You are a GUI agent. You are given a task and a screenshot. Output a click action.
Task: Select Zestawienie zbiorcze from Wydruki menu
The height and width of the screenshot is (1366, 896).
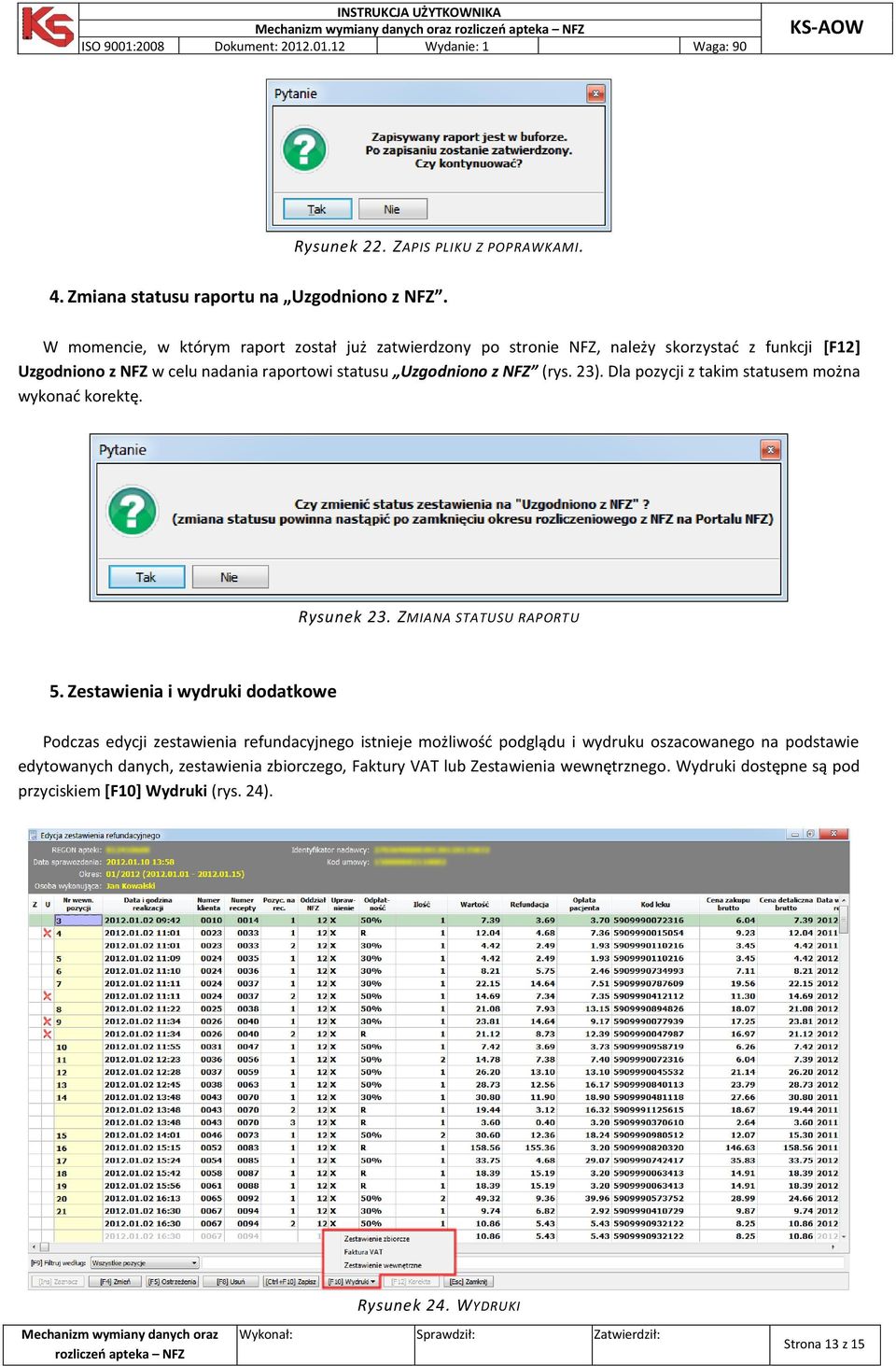pyautogui.click(x=376, y=1239)
